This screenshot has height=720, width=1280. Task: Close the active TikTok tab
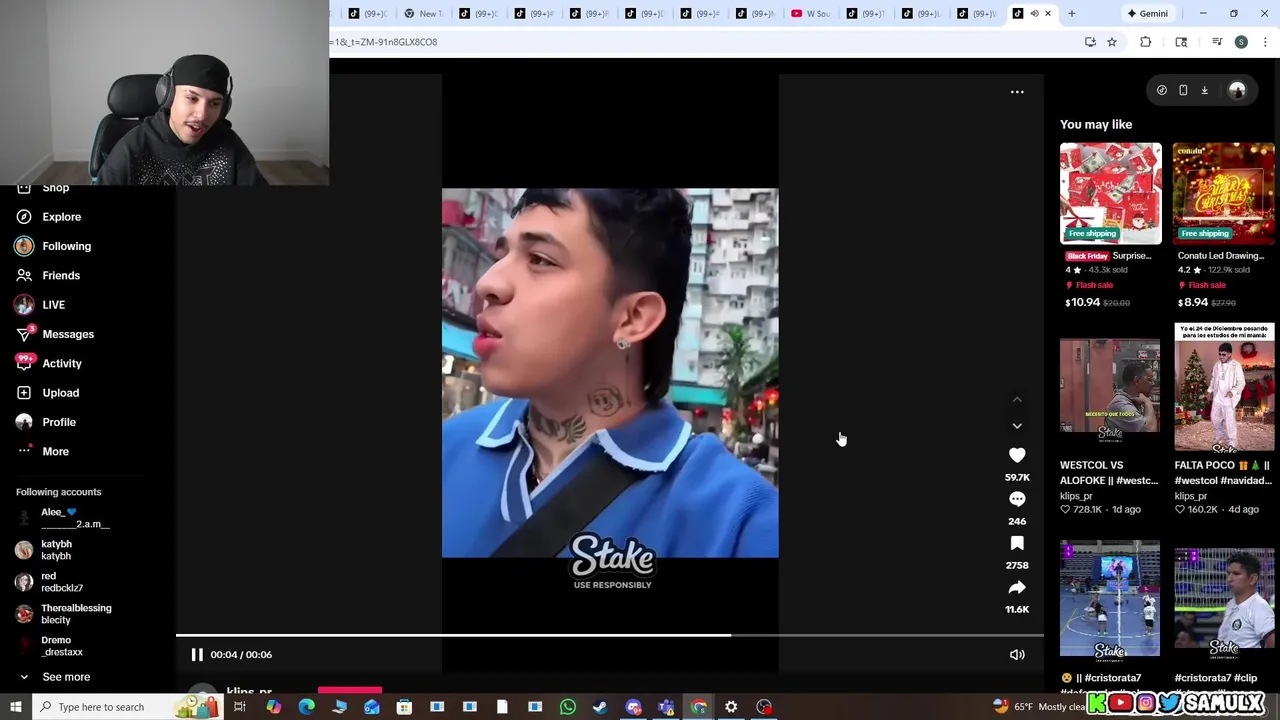(x=1048, y=13)
